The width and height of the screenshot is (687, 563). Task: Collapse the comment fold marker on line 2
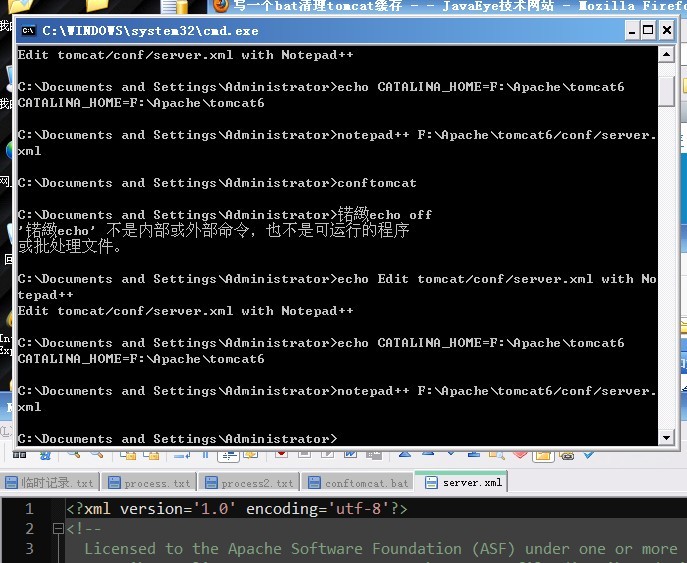[x=58, y=529]
